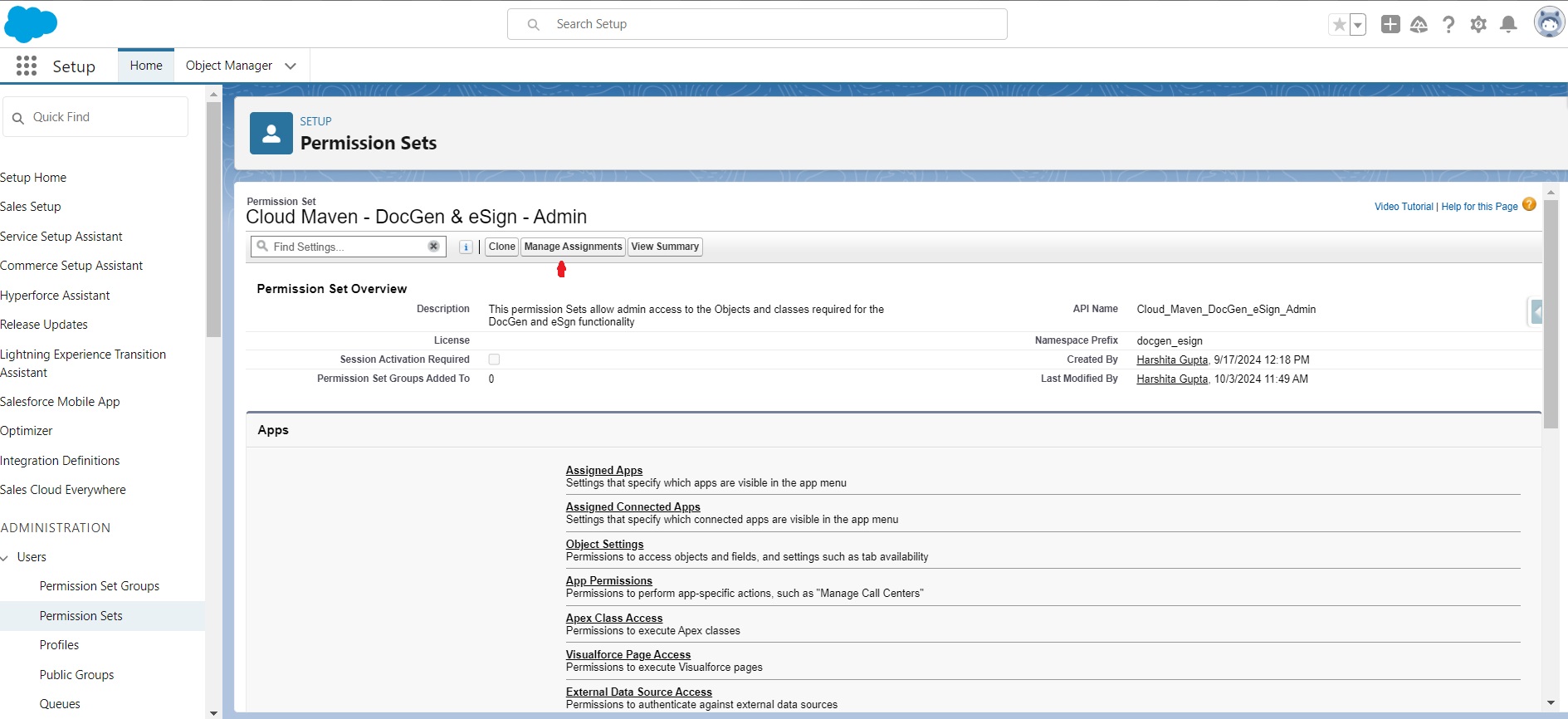Screen dimensions: 1568x719
Task: Select Permission Sets in sidebar
Action: click(x=81, y=616)
